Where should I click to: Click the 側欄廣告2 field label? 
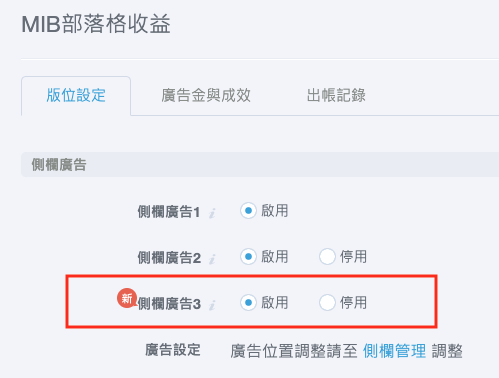(x=169, y=258)
